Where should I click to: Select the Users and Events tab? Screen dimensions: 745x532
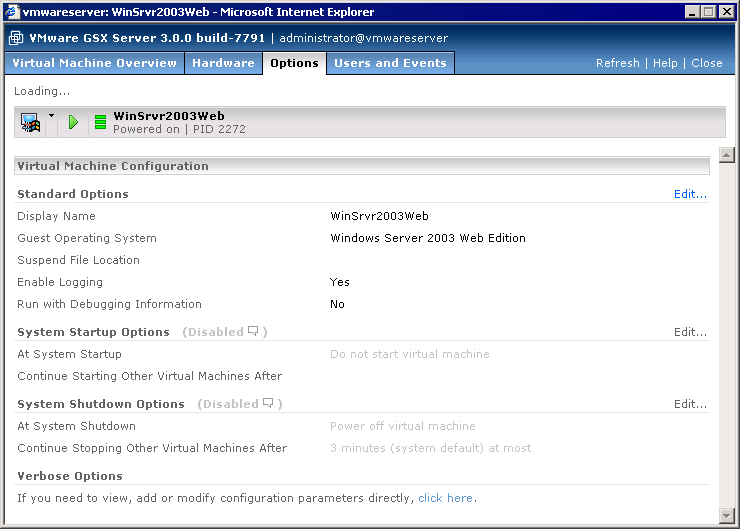coord(390,63)
